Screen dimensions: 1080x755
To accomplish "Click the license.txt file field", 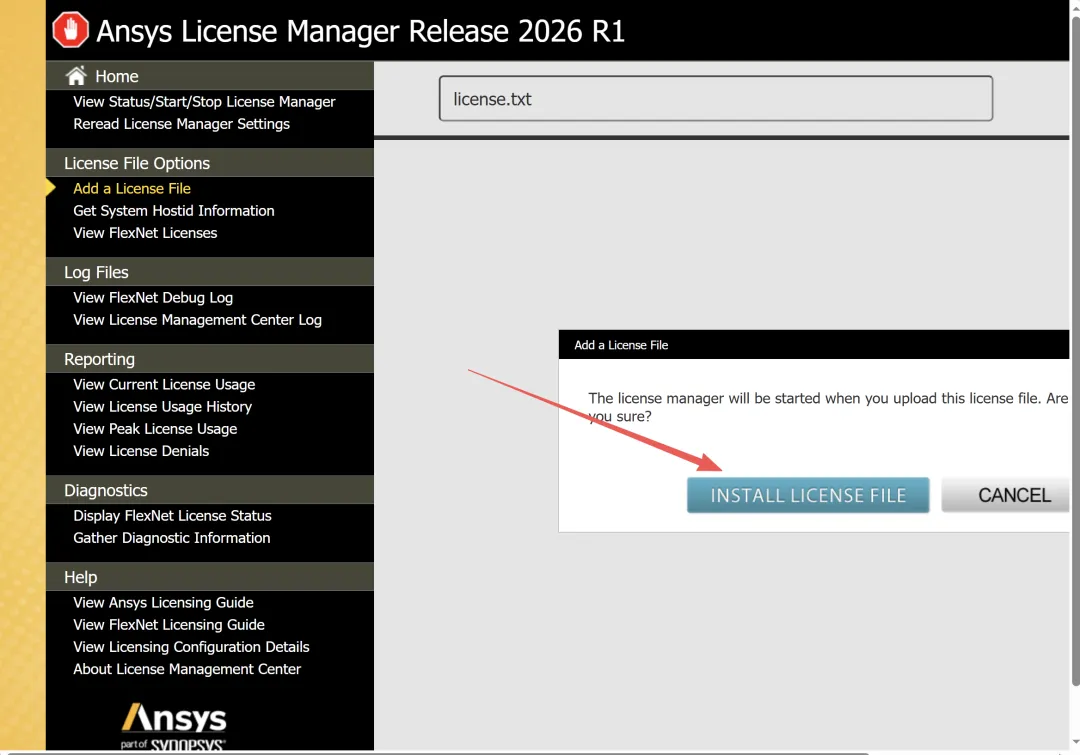I will click(716, 99).
